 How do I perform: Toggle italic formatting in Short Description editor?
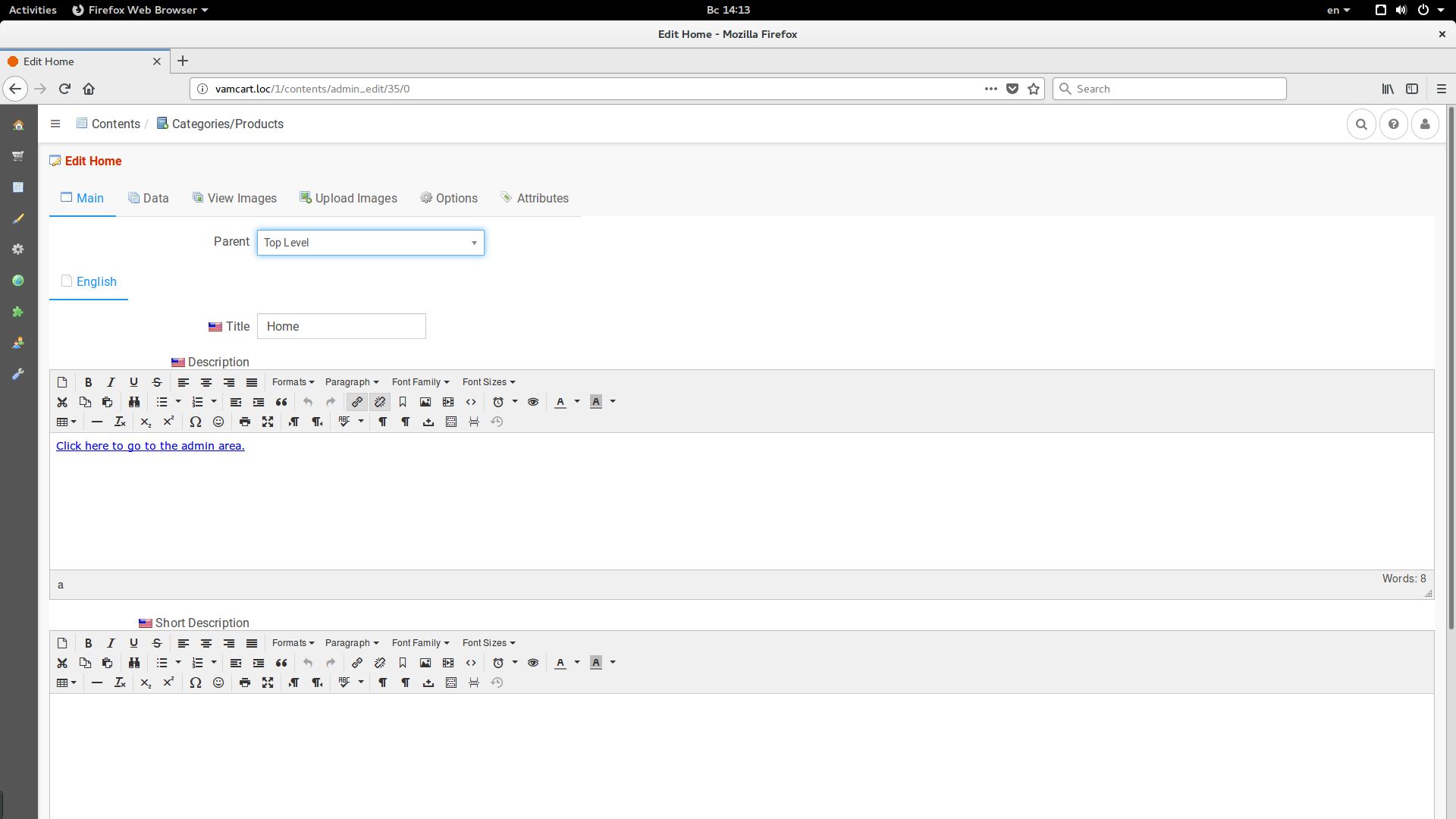(111, 643)
